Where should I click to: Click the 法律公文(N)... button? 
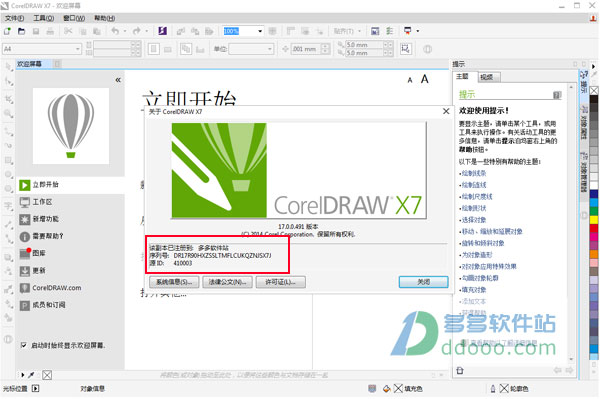pyautogui.click(x=227, y=282)
